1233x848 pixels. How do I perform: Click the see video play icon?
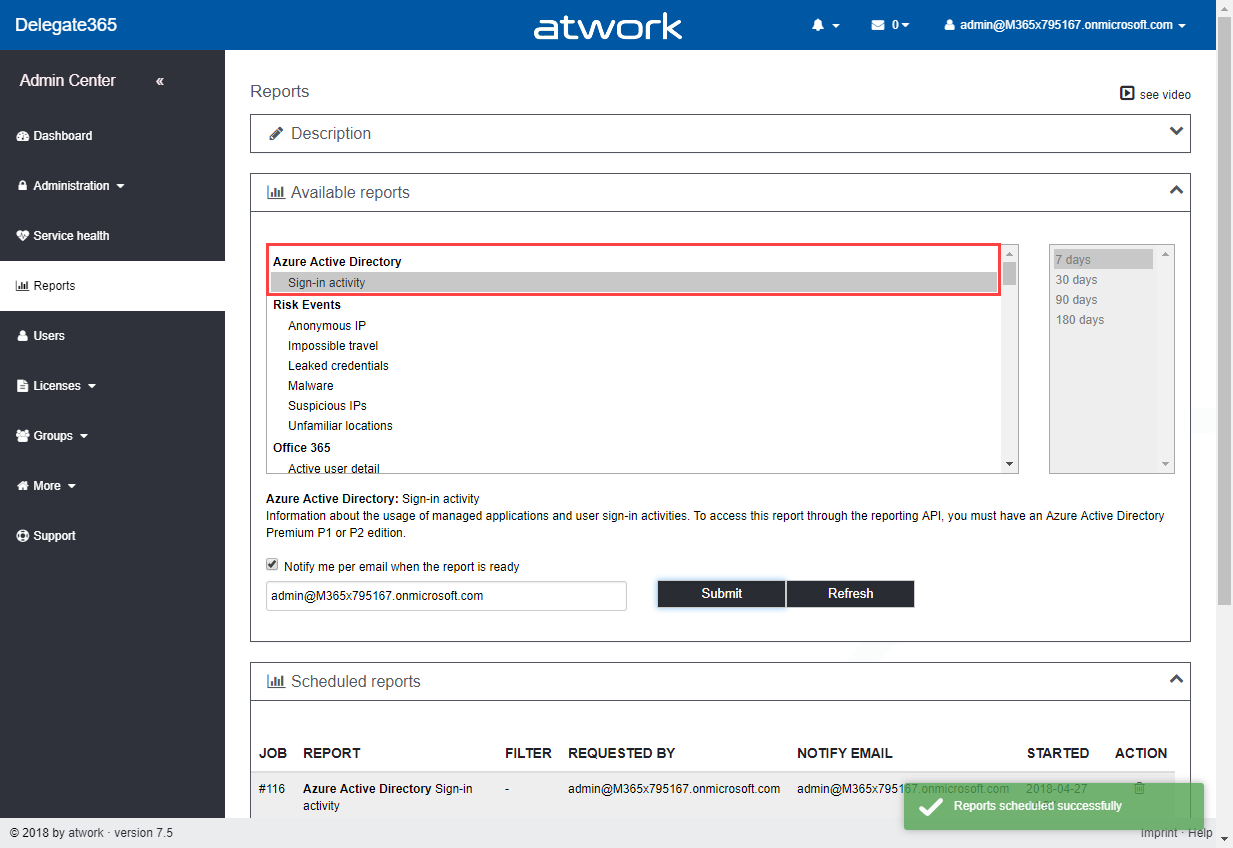[1127, 93]
